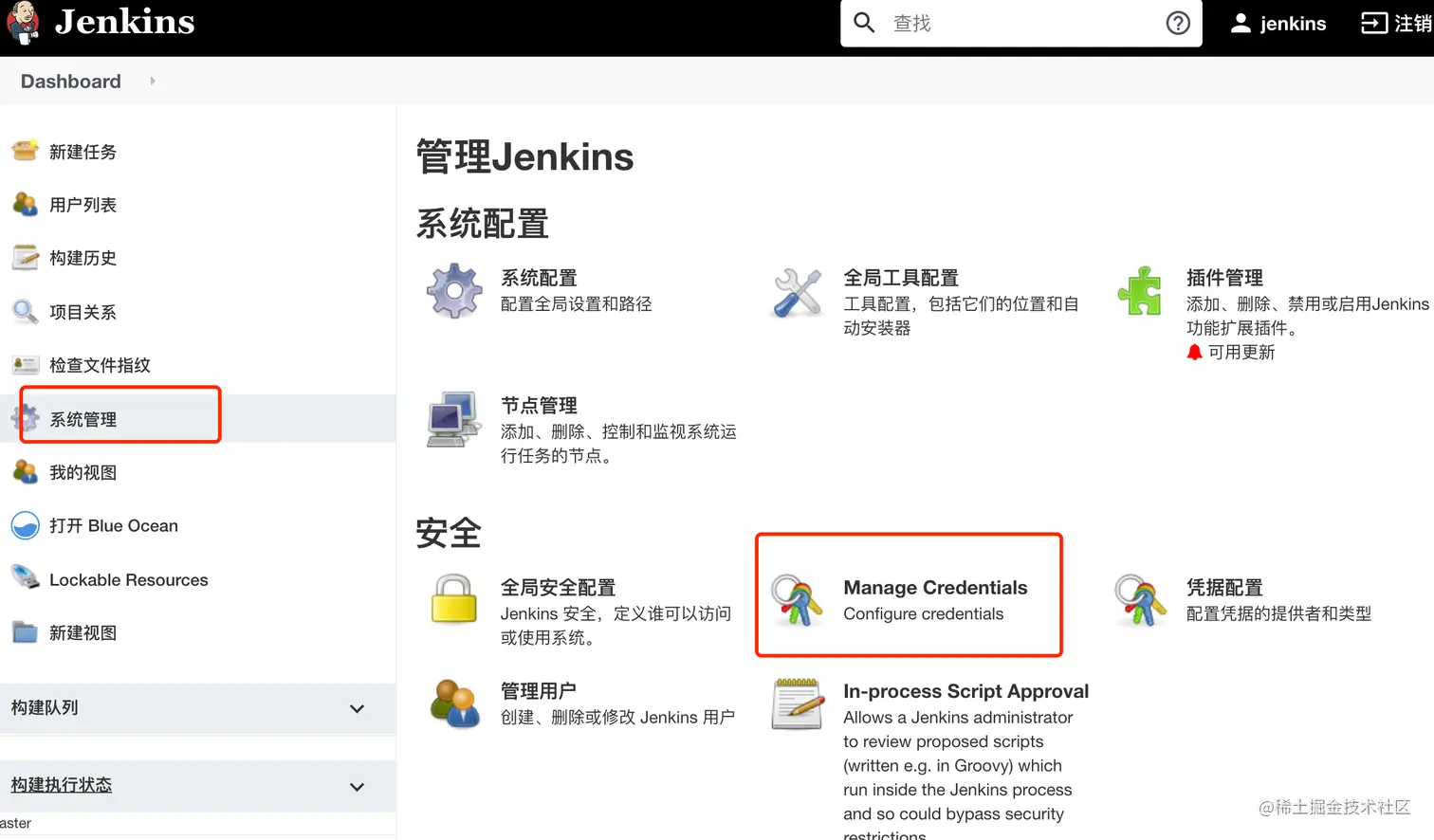Screen dimensions: 1434x840
Task: Expand the 构建执行状态 section
Action: point(357,786)
